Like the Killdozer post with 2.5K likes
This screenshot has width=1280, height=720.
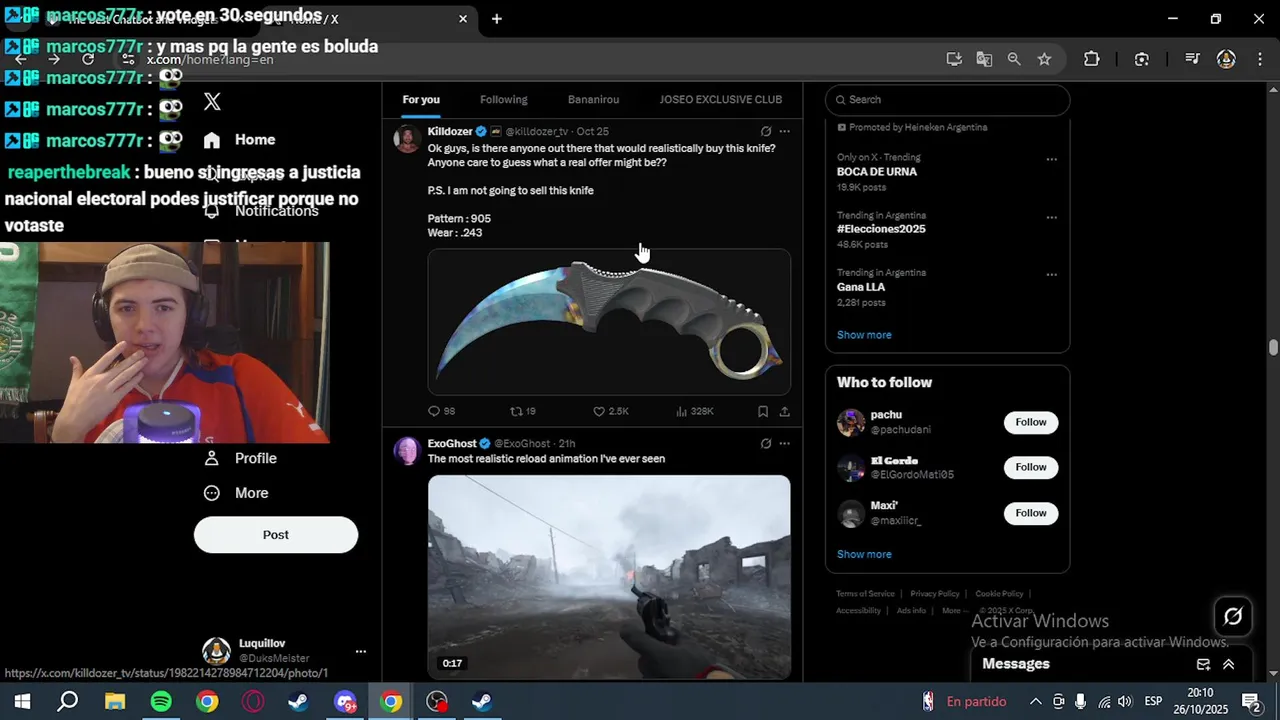[x=610, y=411]
